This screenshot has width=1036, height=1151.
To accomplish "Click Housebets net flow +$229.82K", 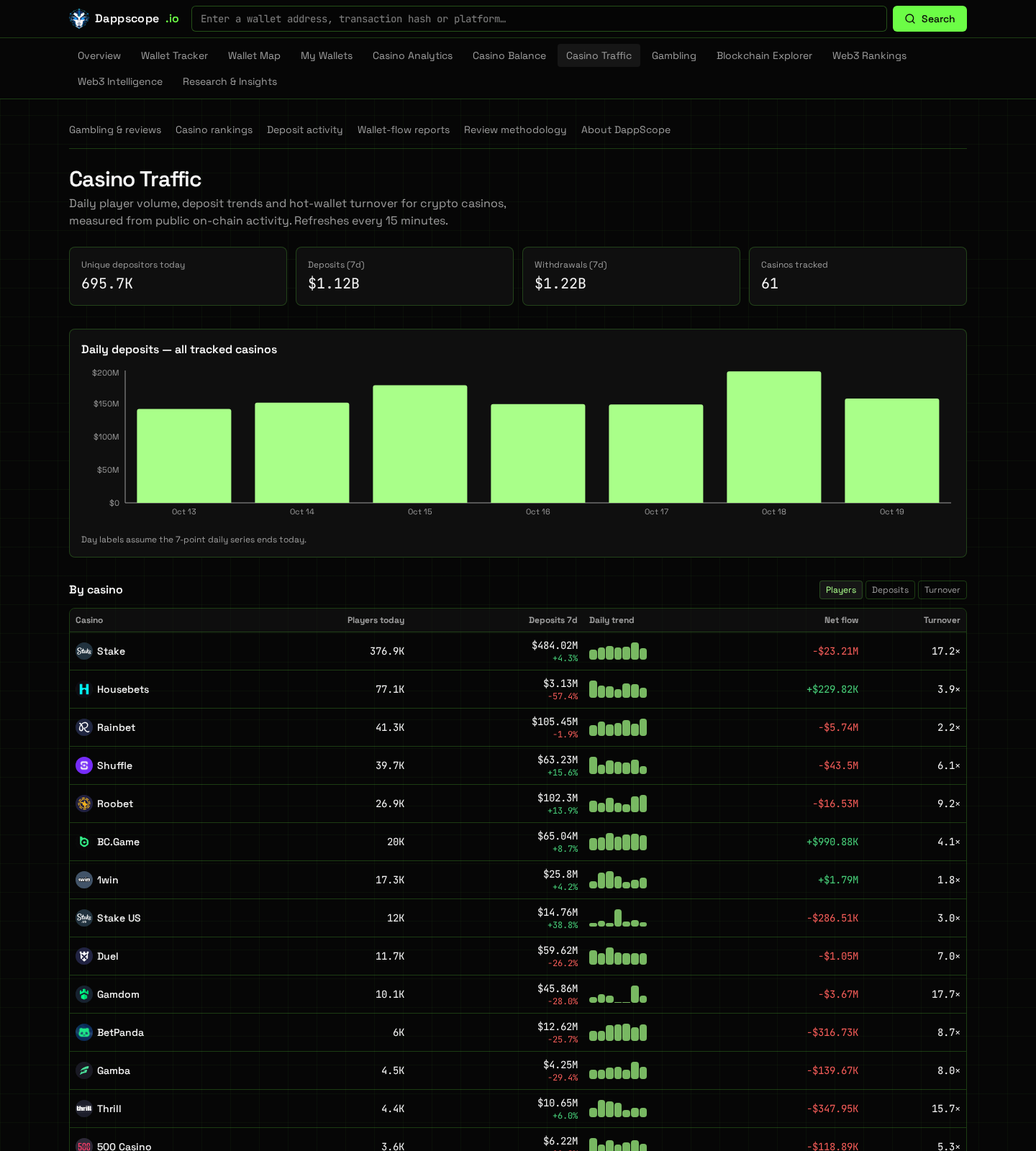I will click(832, 689).
